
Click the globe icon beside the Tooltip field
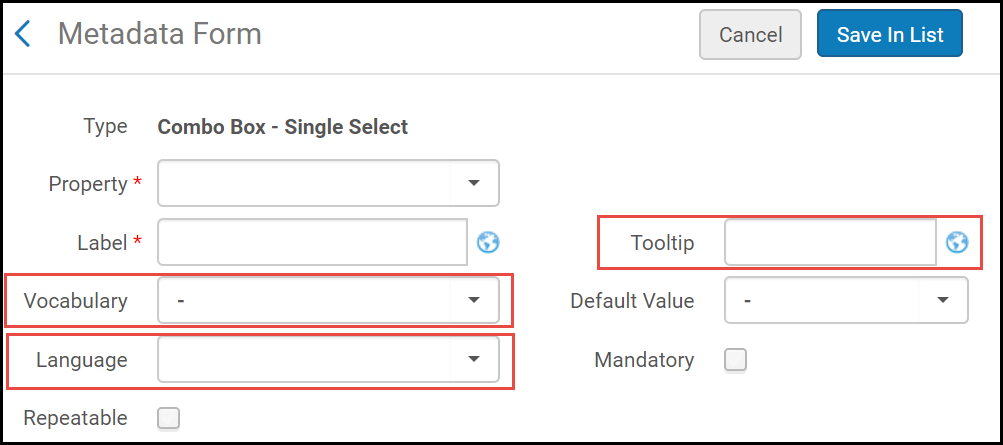coord(957,242)
